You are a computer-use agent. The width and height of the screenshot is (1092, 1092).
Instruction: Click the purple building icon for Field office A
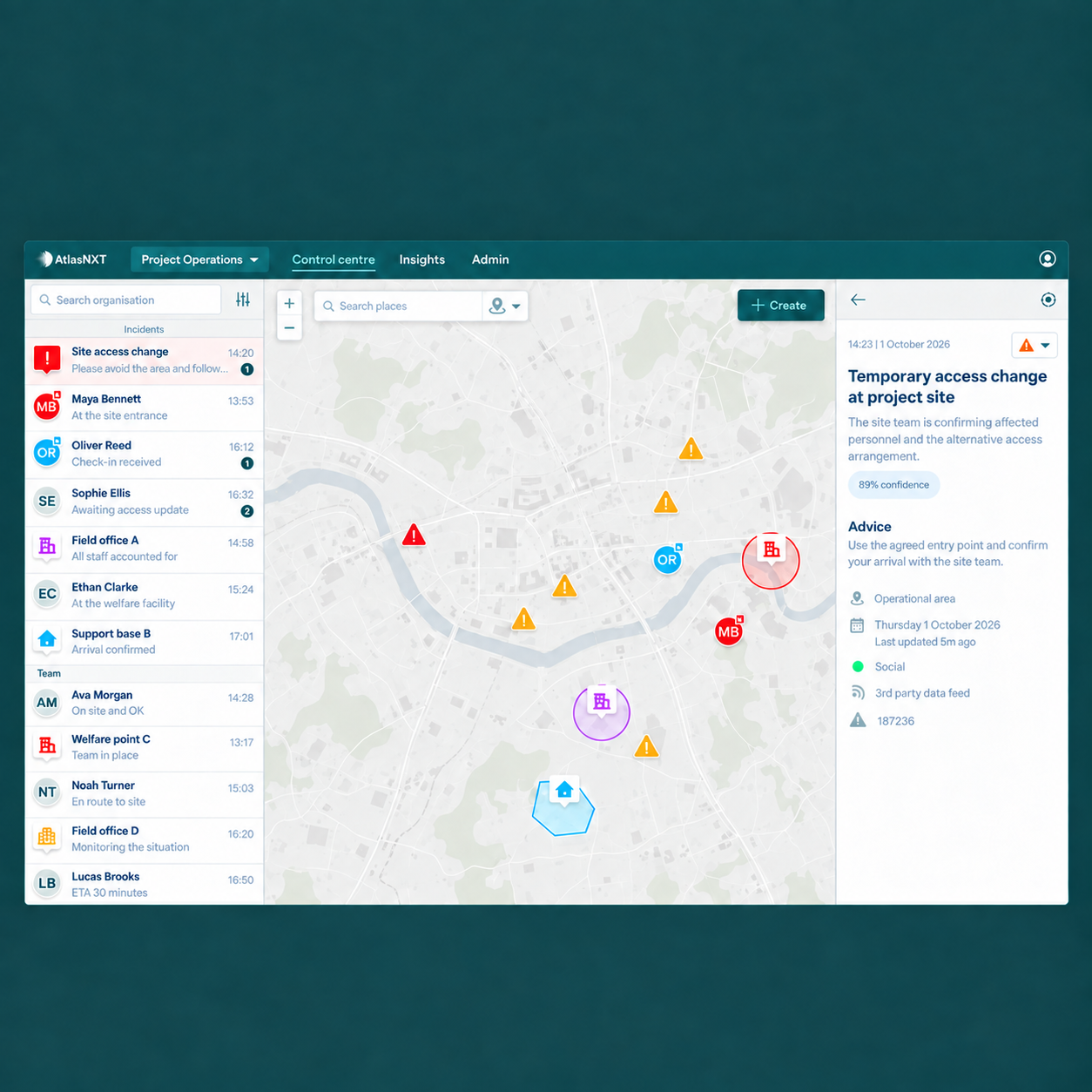point(47,547)
